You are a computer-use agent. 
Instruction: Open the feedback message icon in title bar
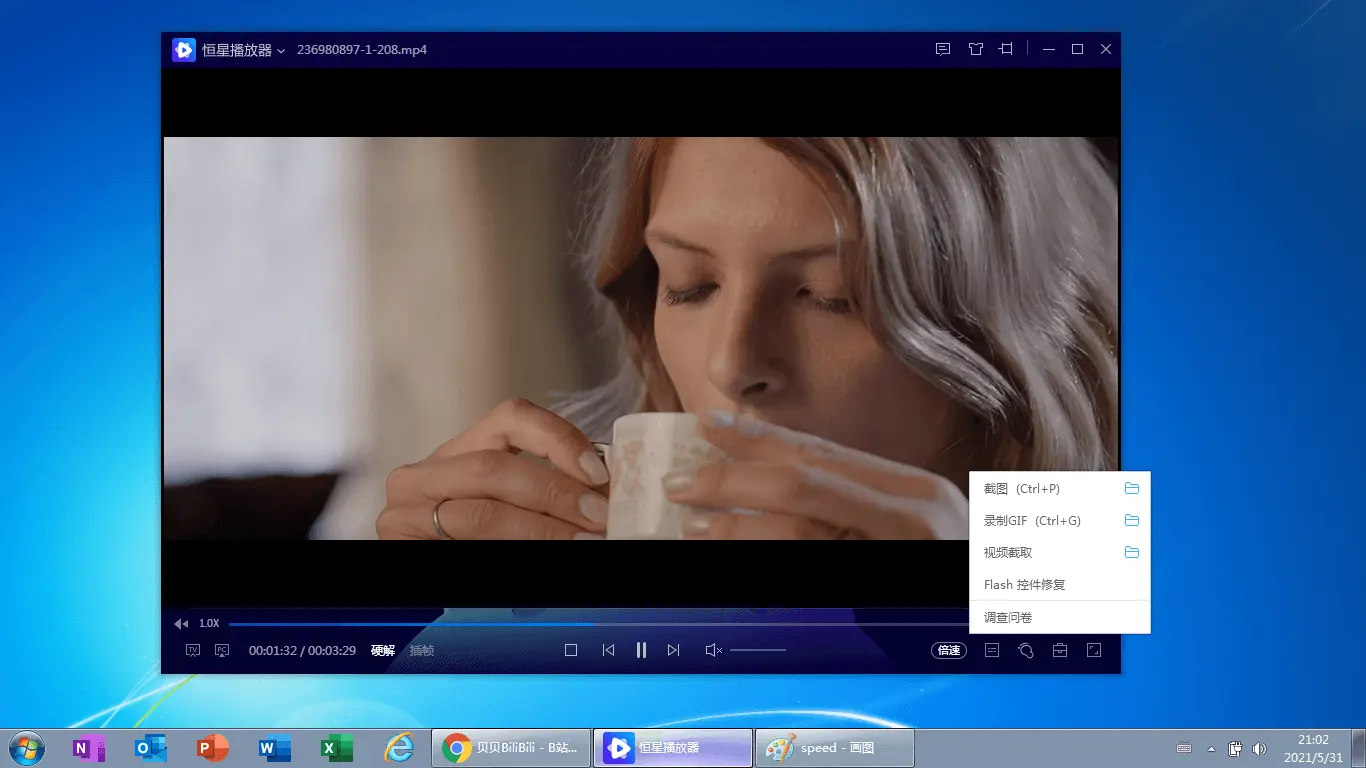942,49
